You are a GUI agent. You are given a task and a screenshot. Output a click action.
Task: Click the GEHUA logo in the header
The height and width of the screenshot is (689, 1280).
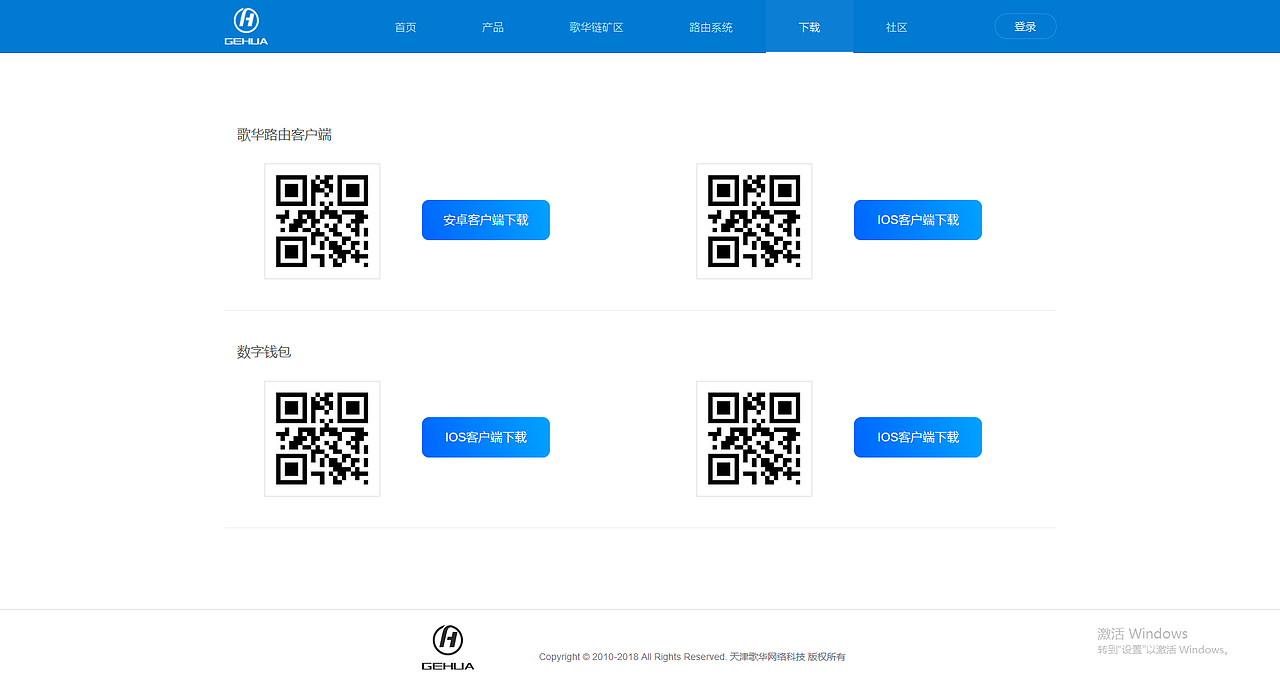tap(246, 26)
